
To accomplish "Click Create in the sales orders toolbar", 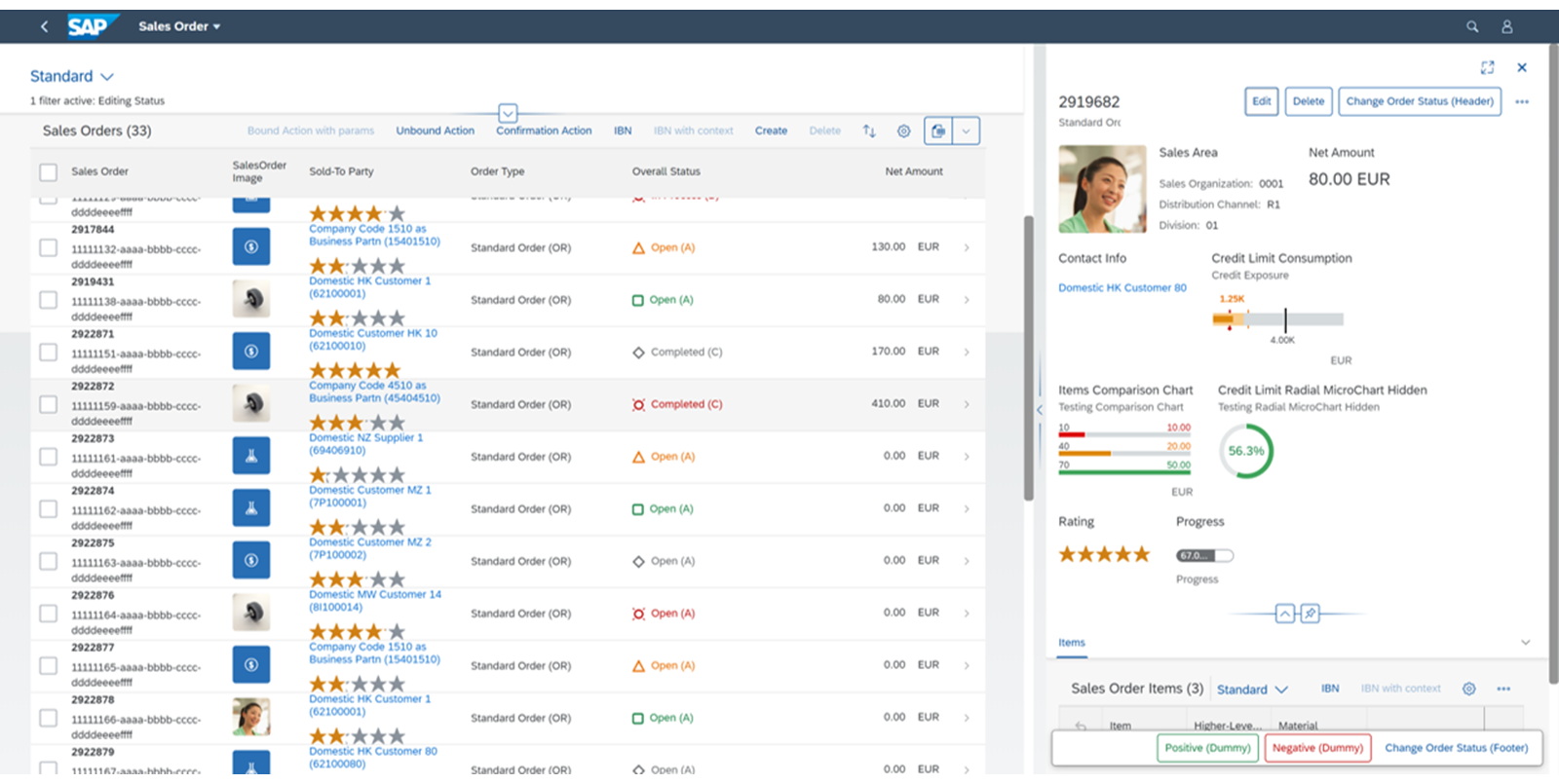I will 771,131.
